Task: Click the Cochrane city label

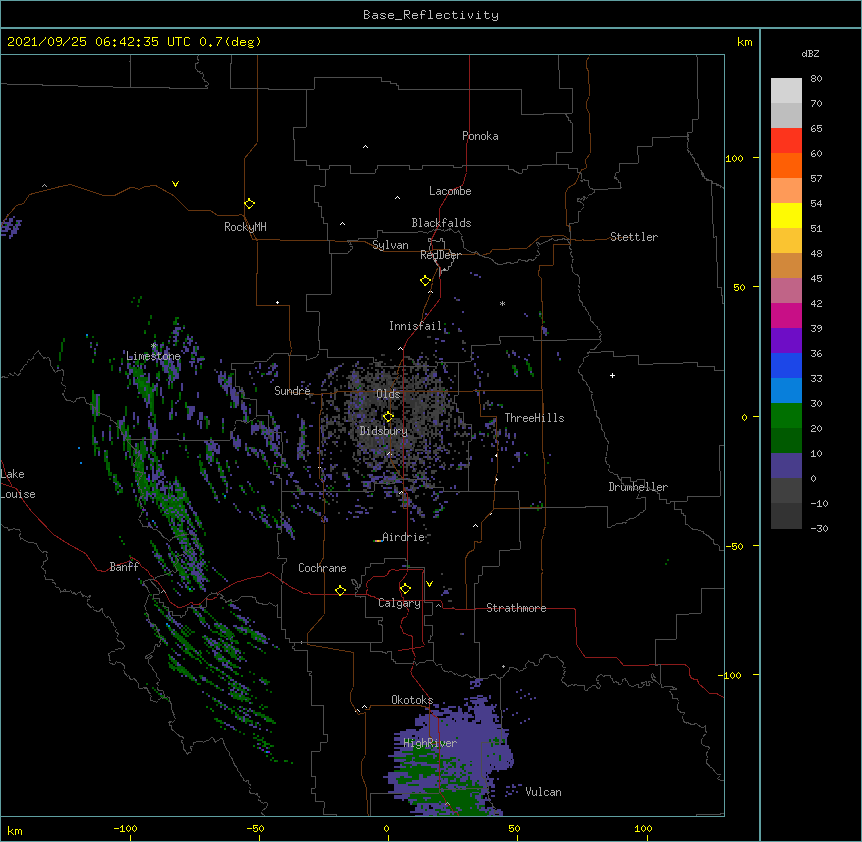Action: click(x=322, y=568)
